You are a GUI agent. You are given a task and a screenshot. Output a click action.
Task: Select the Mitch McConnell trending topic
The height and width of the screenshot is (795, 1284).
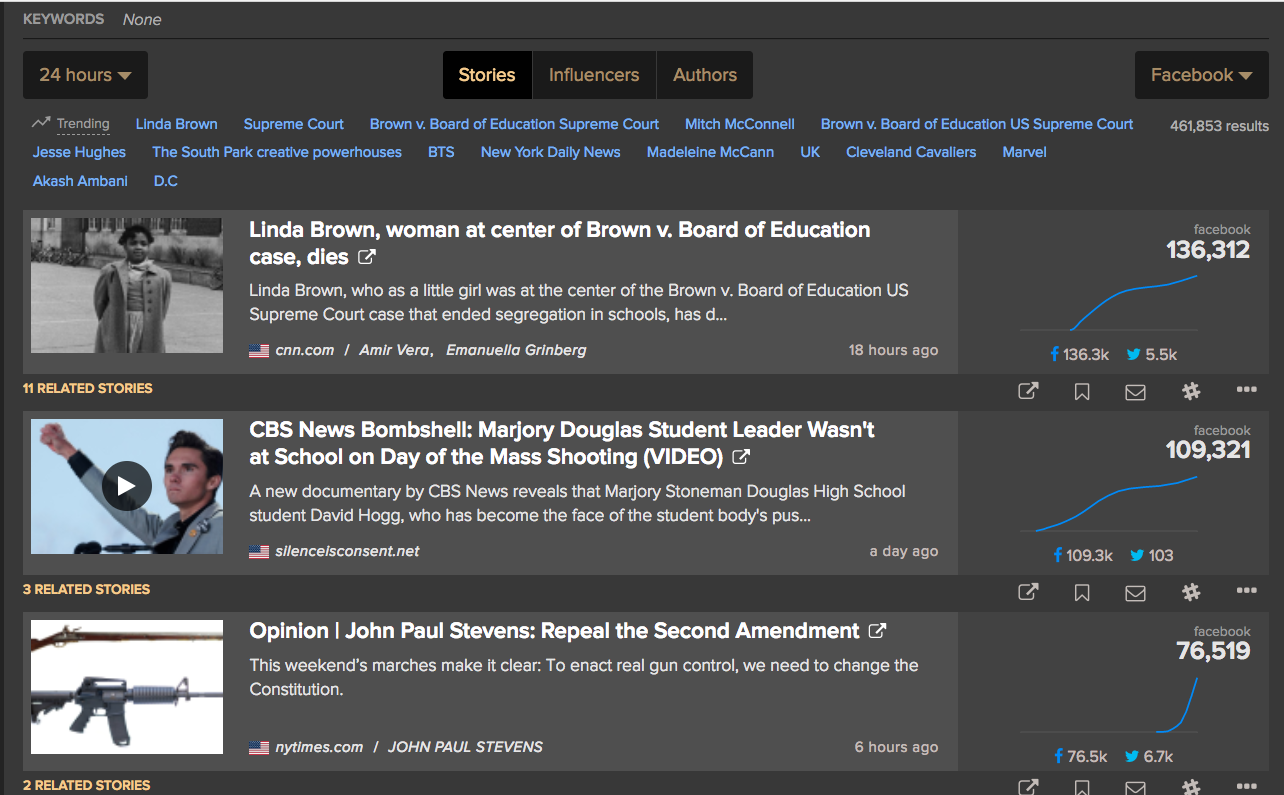740,124
